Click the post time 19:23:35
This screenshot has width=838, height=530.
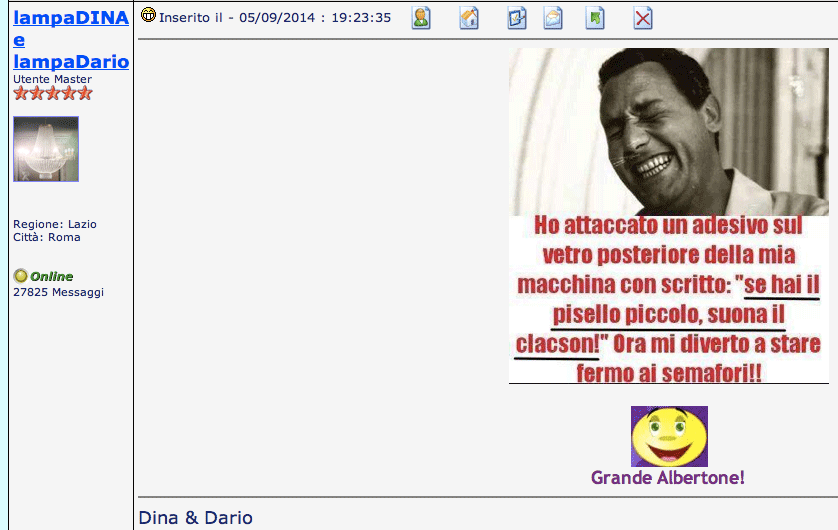tap(361, 18)
